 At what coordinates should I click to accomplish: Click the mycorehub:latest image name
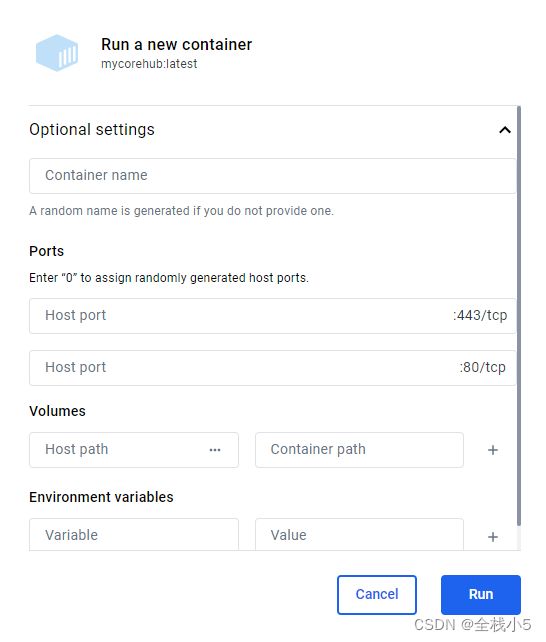pyautogui.click(x=149, y=64)
